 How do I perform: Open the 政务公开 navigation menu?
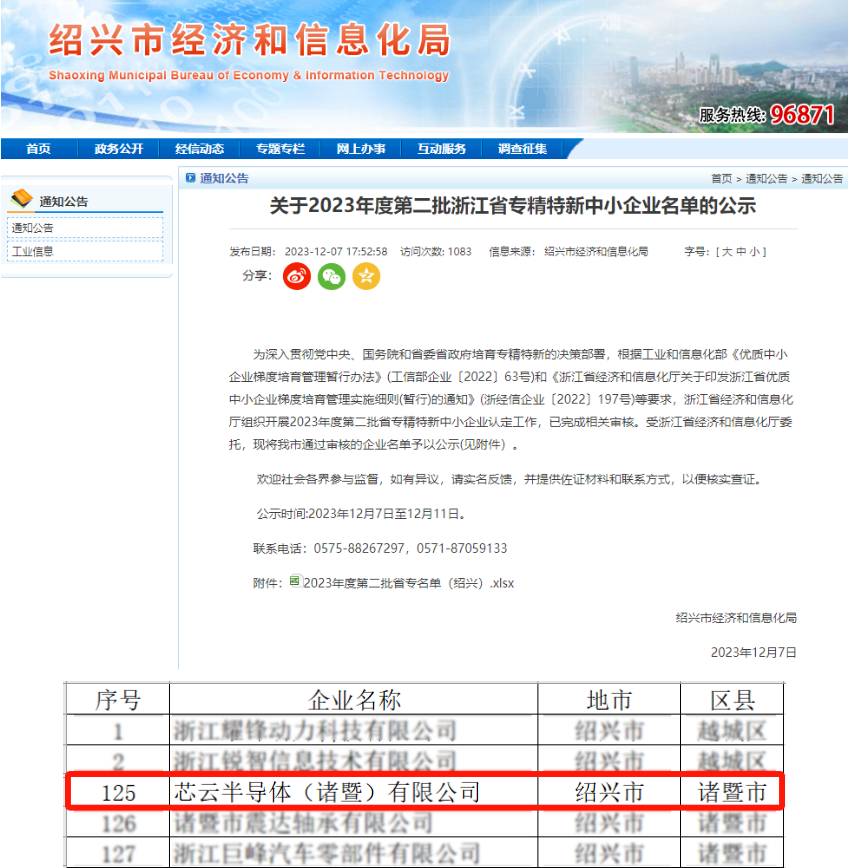click(119, 149)
